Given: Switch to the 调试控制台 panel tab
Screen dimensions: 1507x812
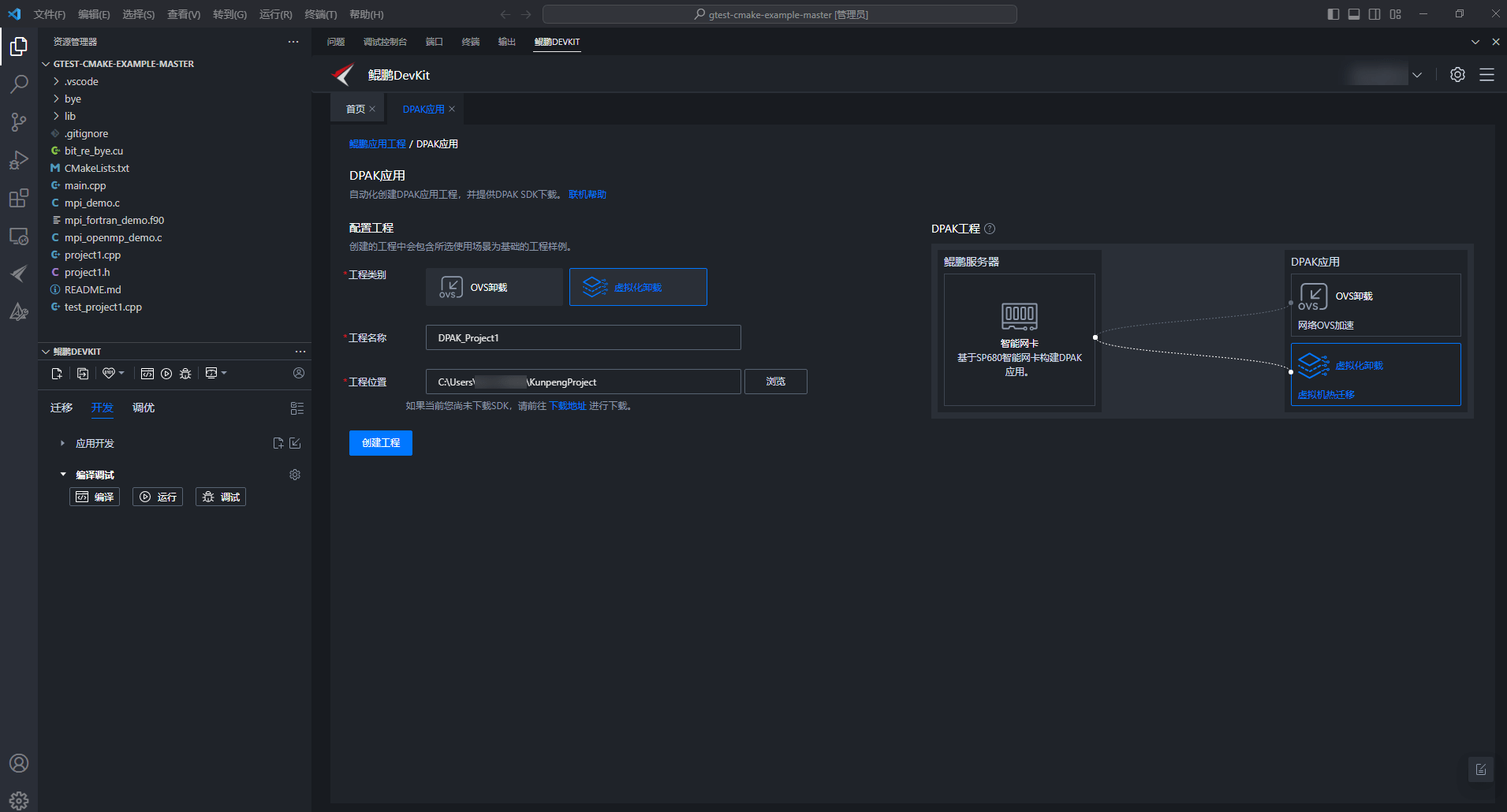Looking at the screenshot, I should [385, 42].
